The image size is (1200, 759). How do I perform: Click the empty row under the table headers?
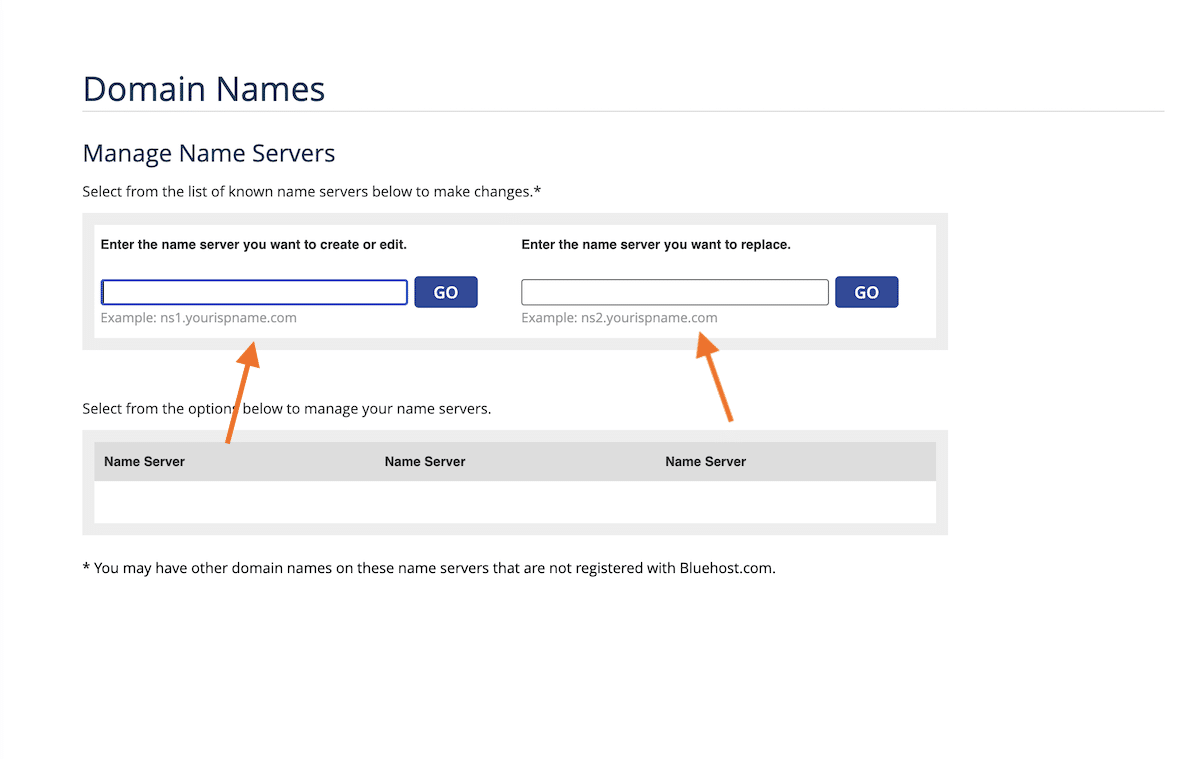[515, 501]
